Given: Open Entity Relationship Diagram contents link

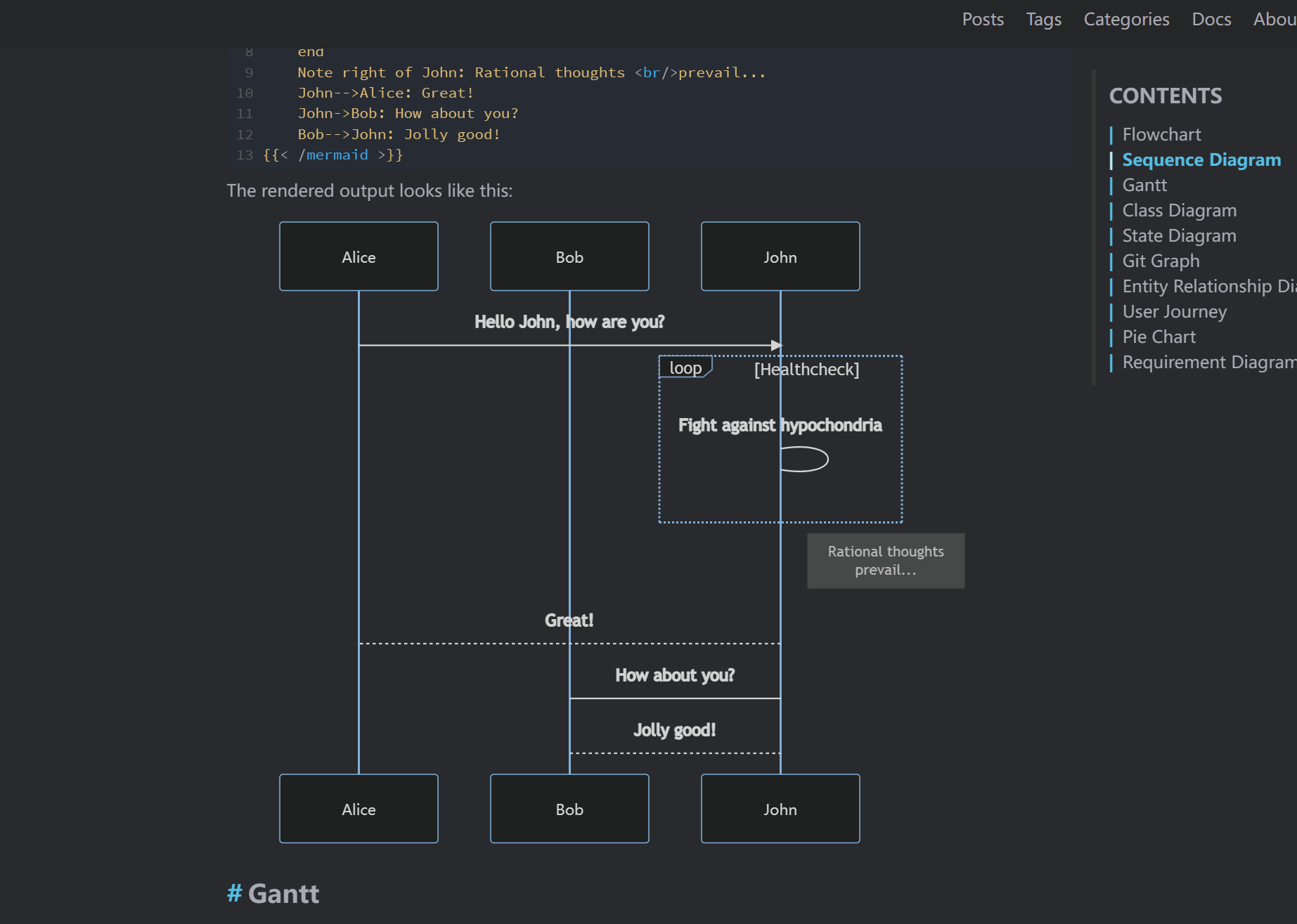Looking at the screenshot, I should tap(1209, 286).
